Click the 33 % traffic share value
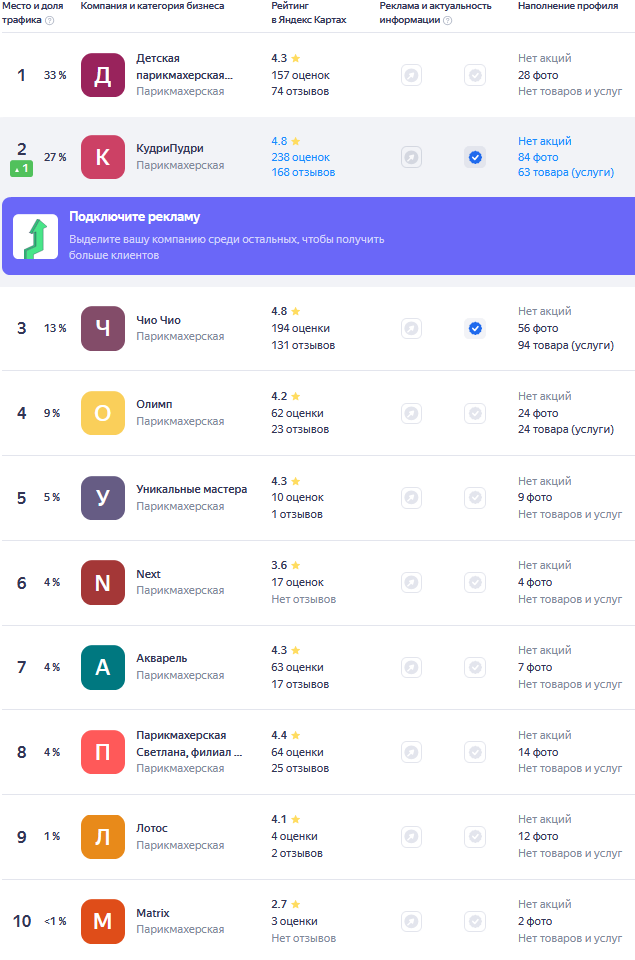Image resolution: width=635 pixels, height=960 pixels. pos(55,75)
